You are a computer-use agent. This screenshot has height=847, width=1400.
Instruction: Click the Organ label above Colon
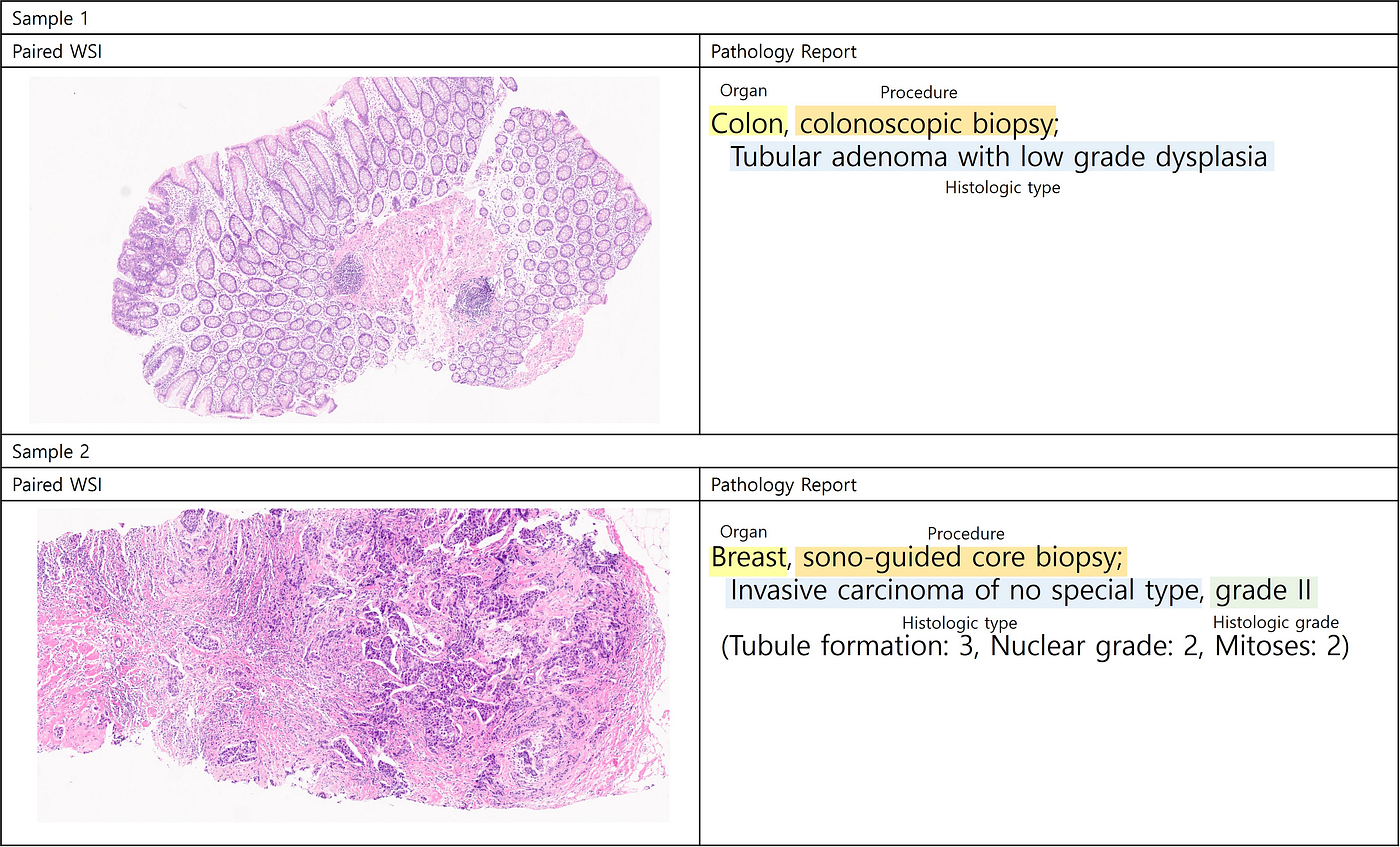pos(743,91)
